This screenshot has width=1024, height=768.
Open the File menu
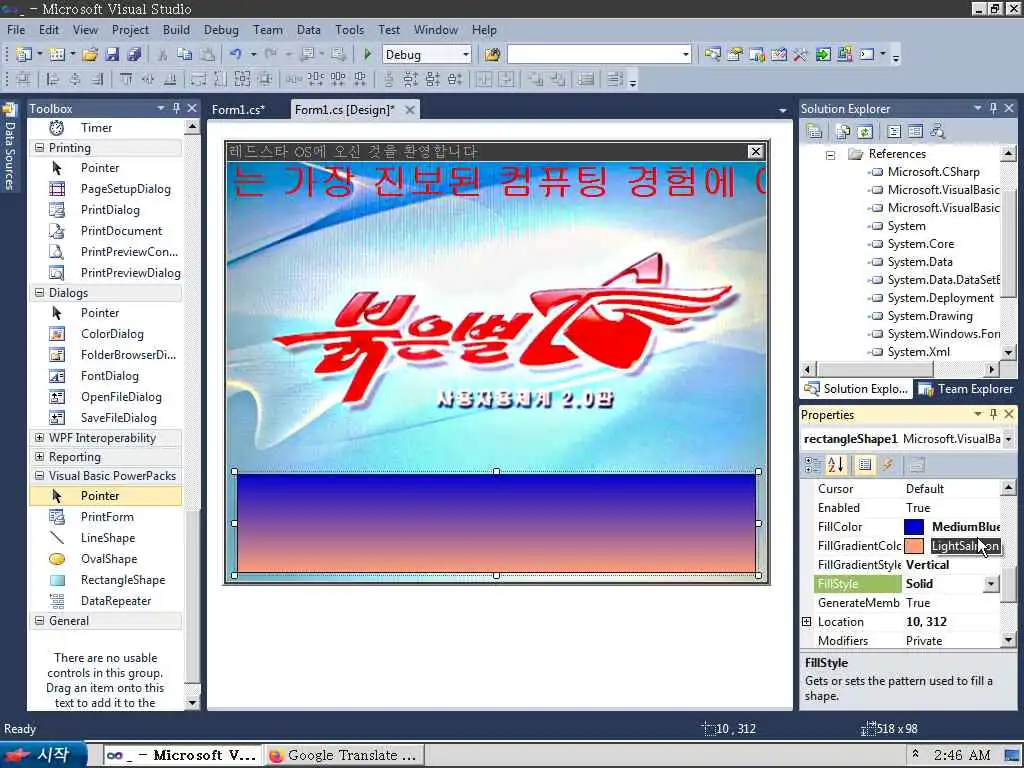click(x=16, y=29)
